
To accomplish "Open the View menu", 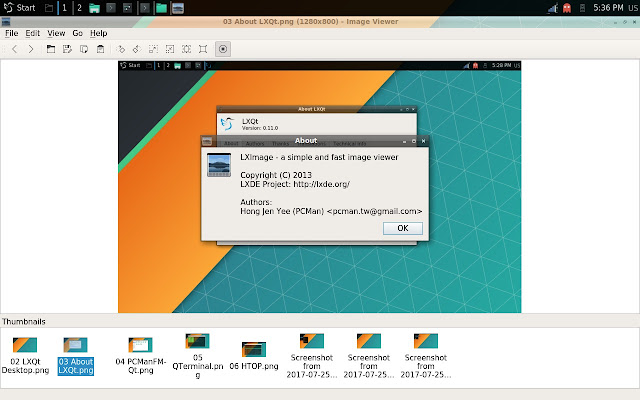I will point(56,33).
